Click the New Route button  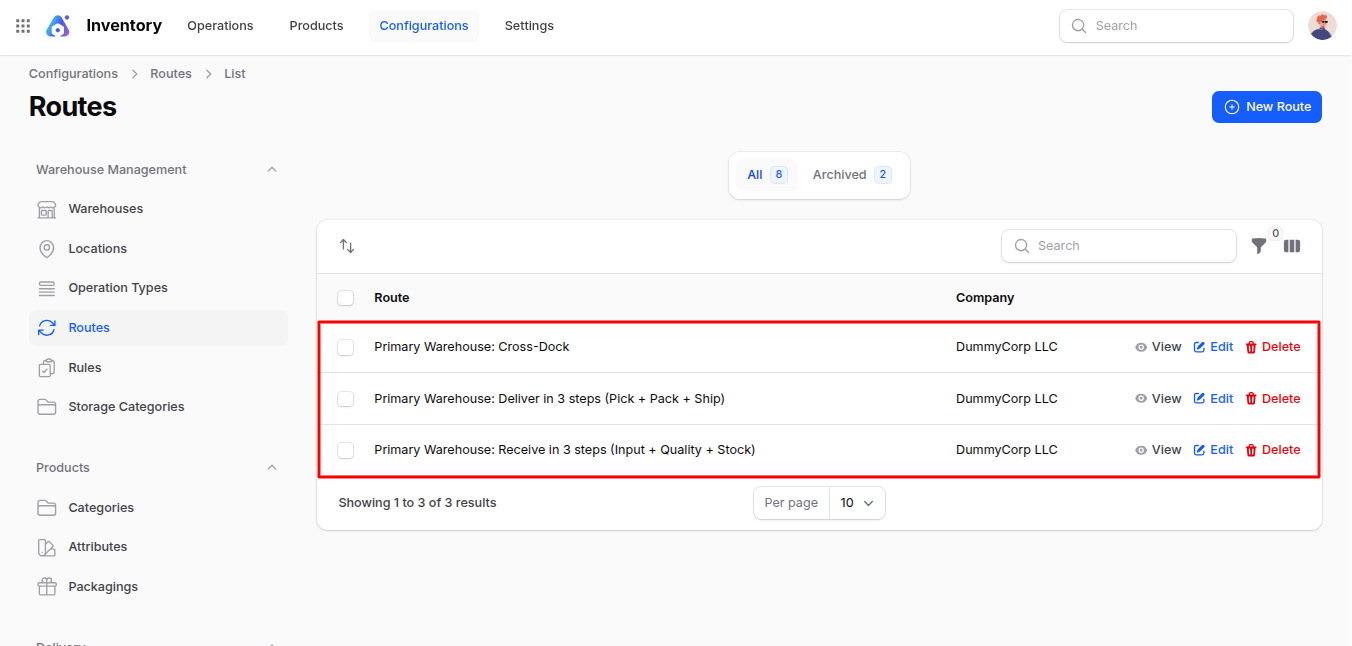point(1266,107)
